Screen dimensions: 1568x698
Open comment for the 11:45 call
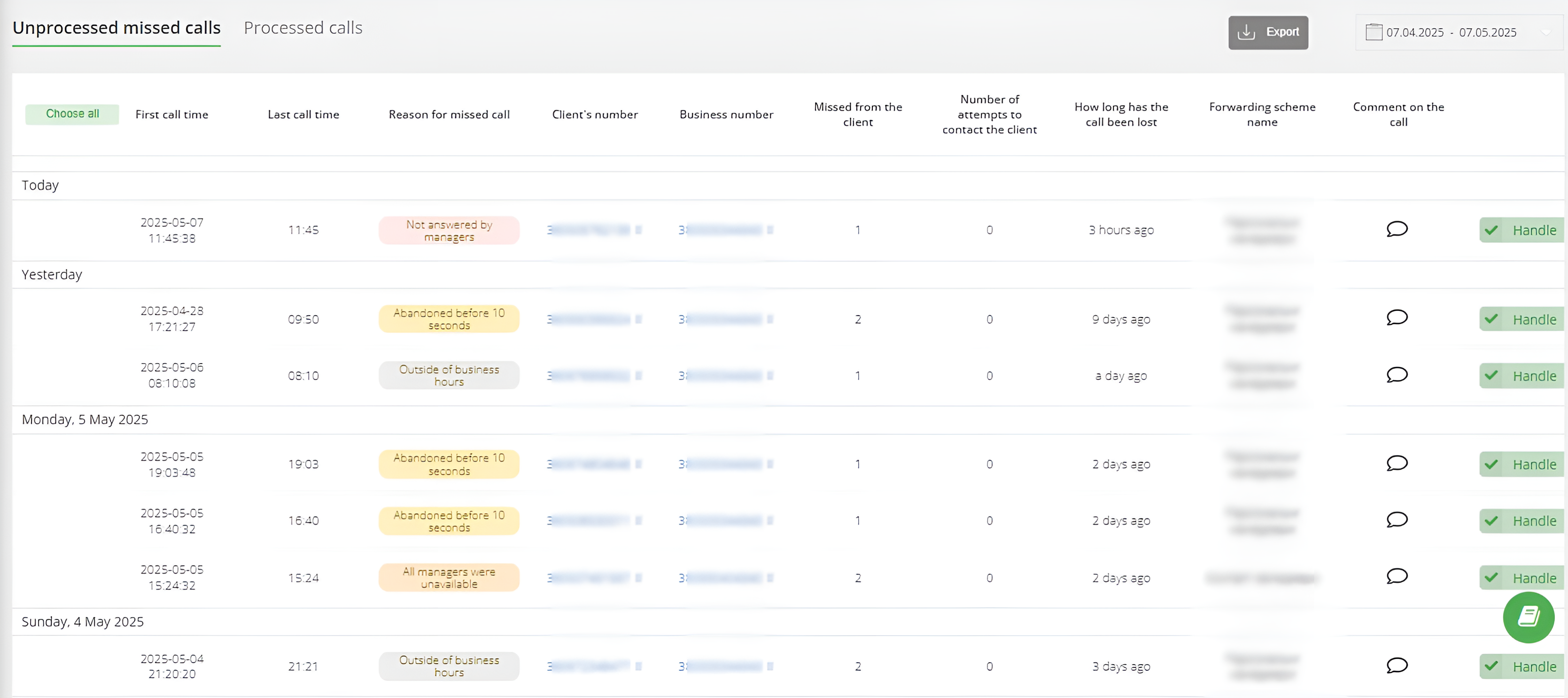[x=1397, y=229]
